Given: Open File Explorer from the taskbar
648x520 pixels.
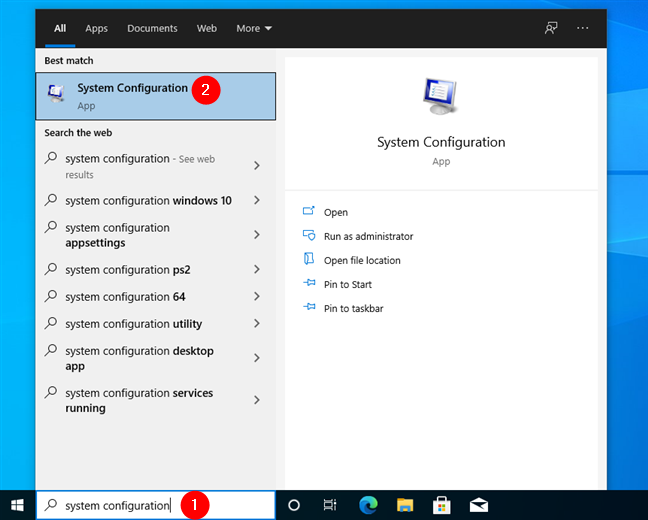Looking at the screenshot, I should [x=405, y=505].
